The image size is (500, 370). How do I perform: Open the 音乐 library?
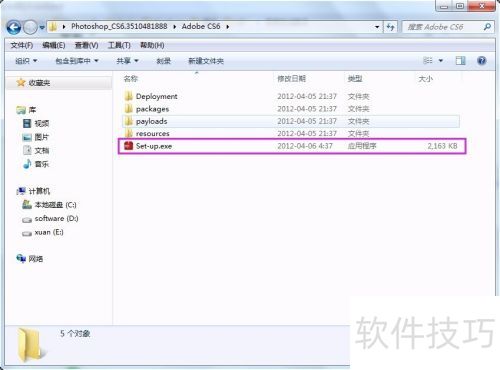pos(42,164)
